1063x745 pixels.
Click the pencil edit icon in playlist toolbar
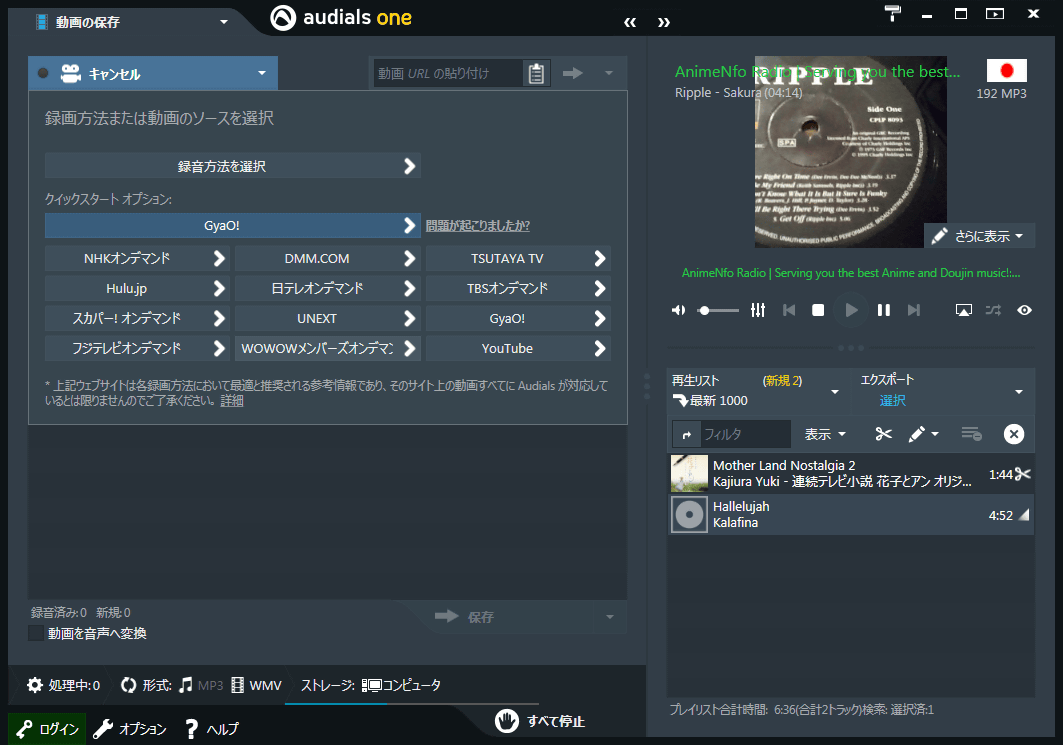click(917, 434)
